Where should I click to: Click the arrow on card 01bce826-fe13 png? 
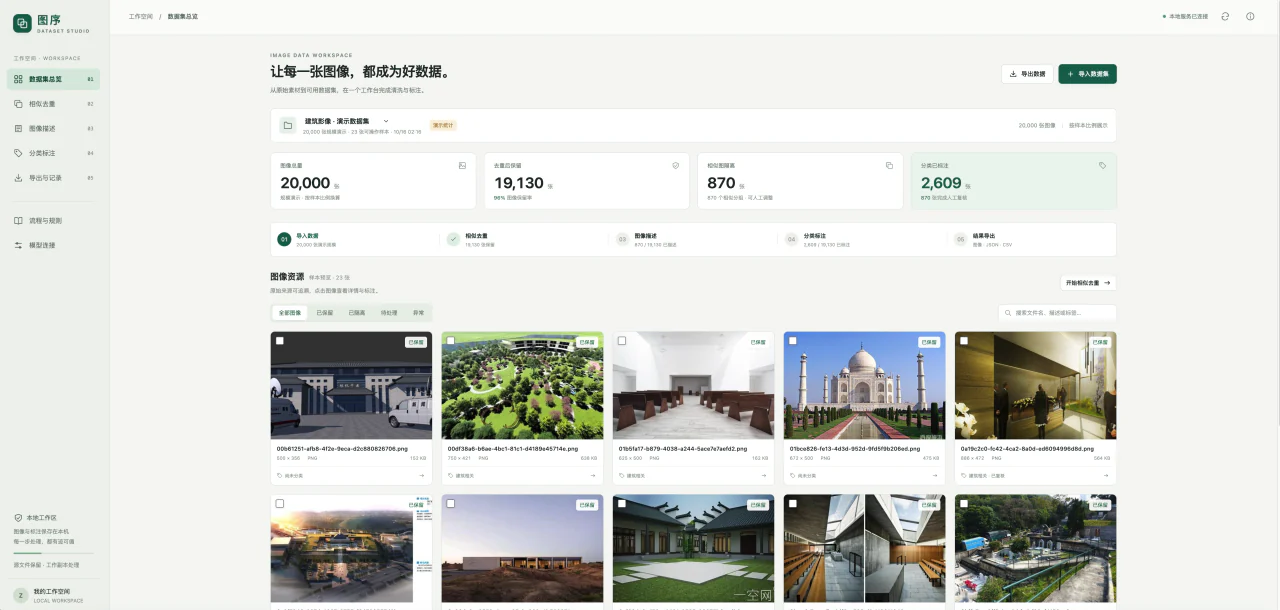(936, 476)
